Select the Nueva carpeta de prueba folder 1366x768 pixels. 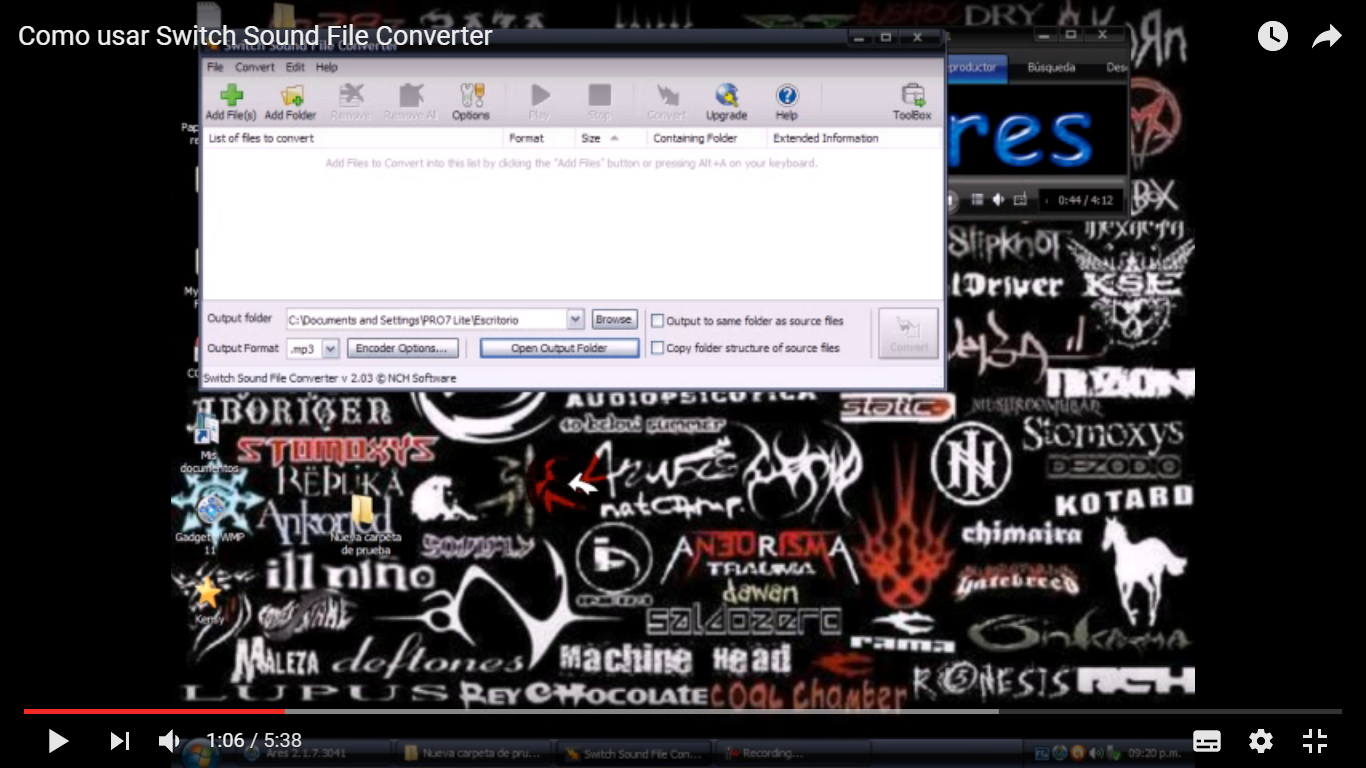[364, 526]
